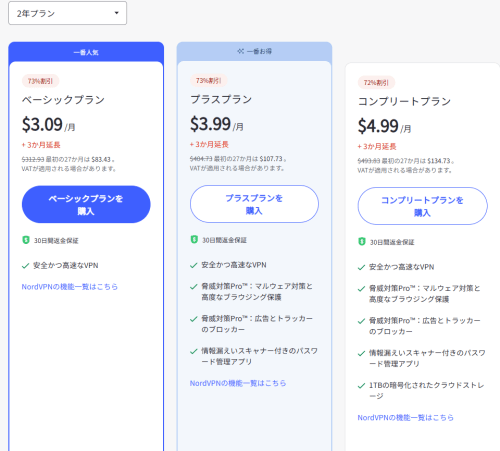This screenshot has height=451, width=500.
Task: Click the checkmark beside 広告とトラッカー in プラスプラン
Action: tap(194, 319)
